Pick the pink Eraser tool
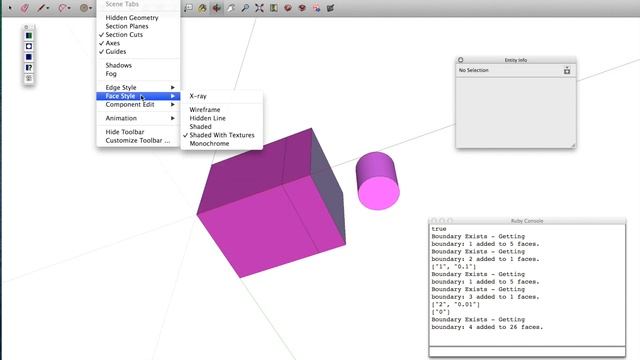The height and width of the screenshot is (360, 640). pyautogui.click(x=24, y=8)
